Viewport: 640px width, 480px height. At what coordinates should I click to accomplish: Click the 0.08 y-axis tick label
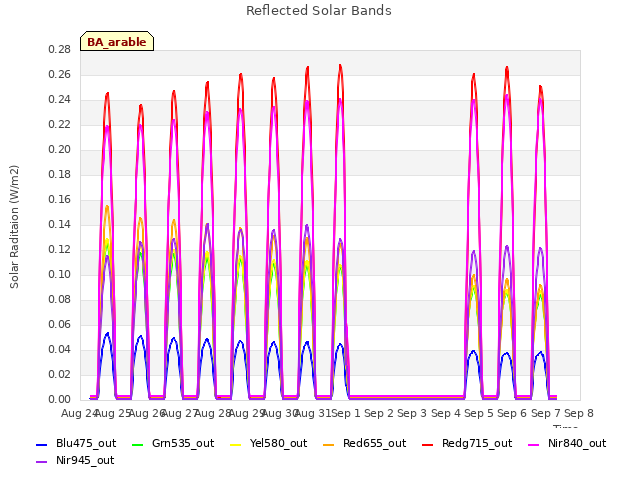(60, 300)
